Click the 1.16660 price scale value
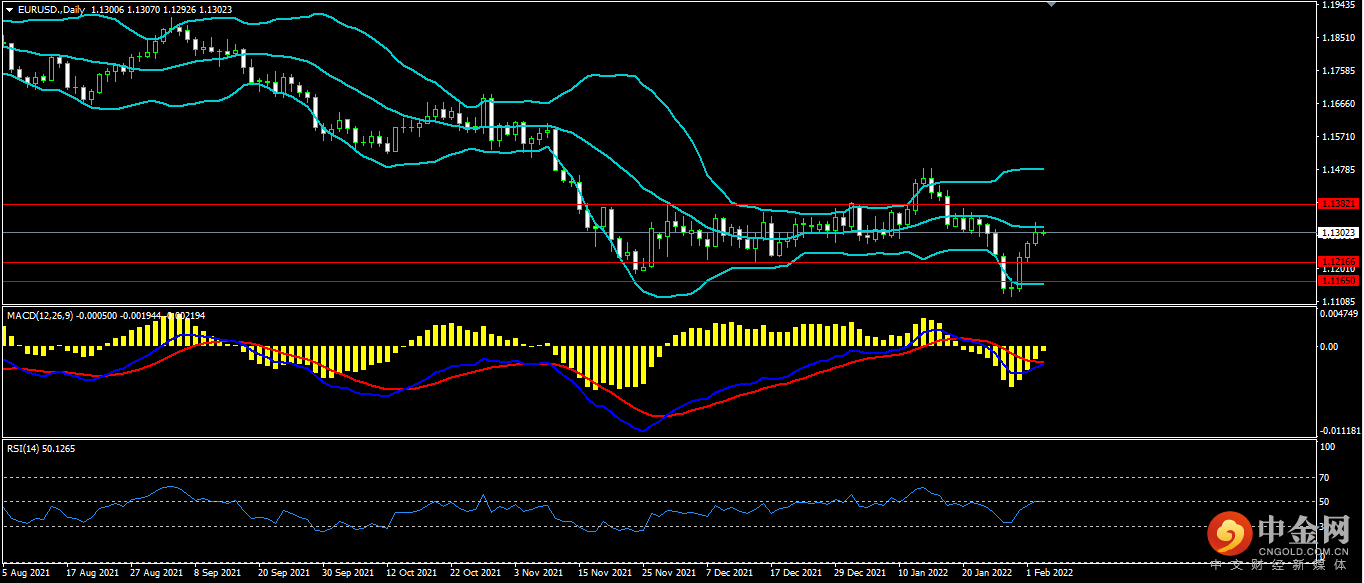1364x583 pixels. pos(1338,103)
